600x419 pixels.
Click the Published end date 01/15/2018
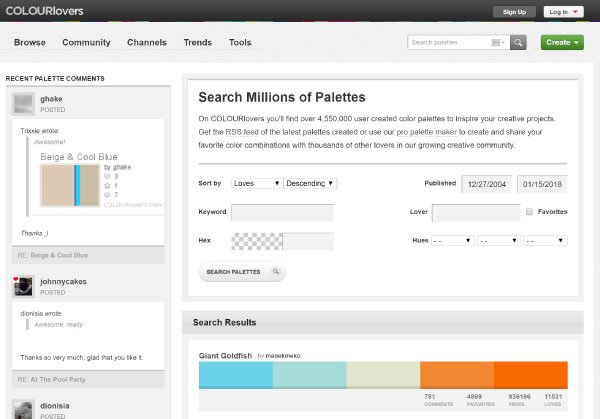point(542,184)
